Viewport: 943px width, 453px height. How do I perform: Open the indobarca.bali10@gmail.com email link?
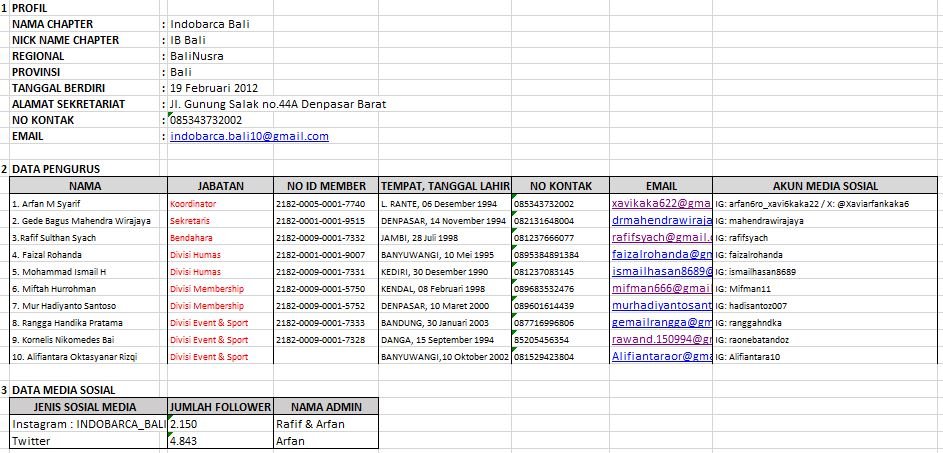249,136
